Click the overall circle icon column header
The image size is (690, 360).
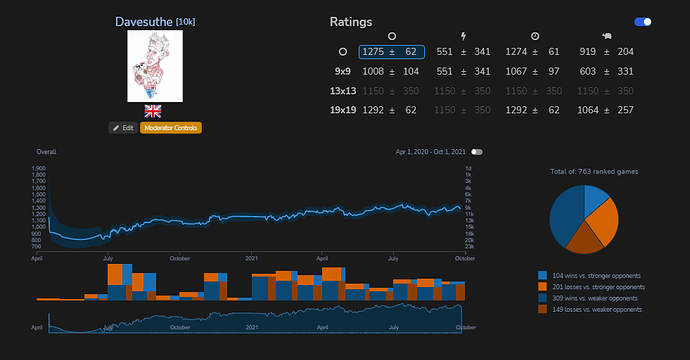(392, 36)
